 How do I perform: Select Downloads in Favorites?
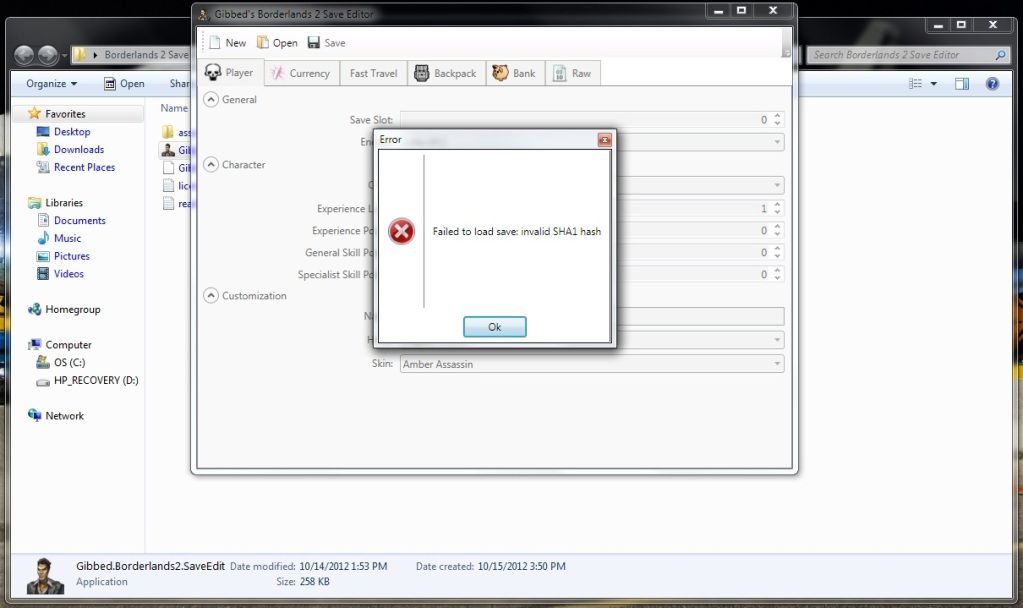click(x=79, y=149)
